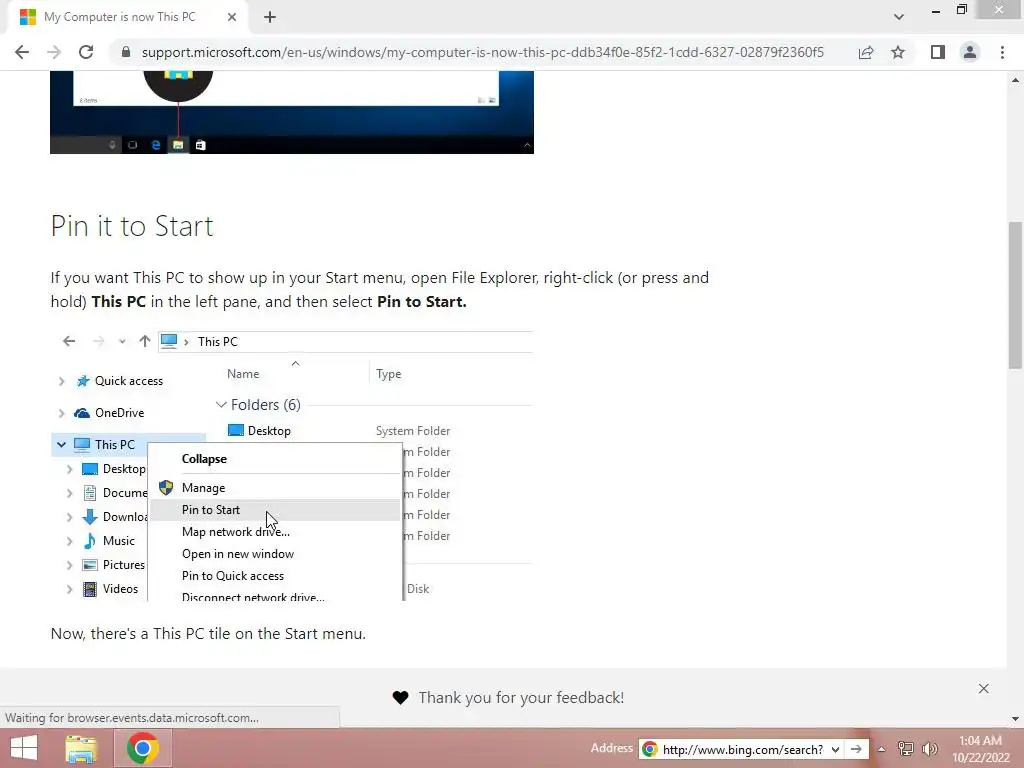The width and height of the screenshot is (1024, 768).
Task: Click the network icon in system tray
Action: [905, 749]
